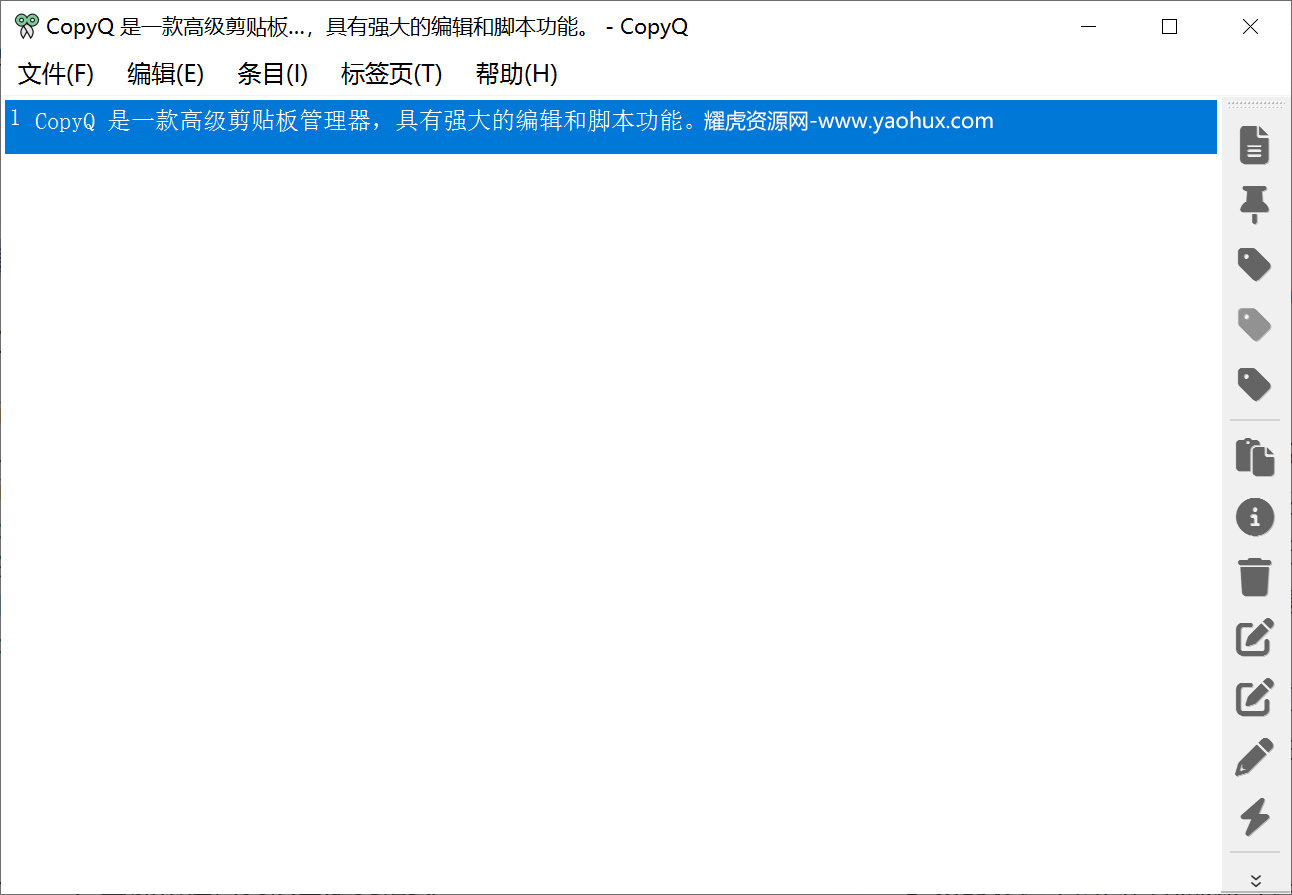Edit the selected item inline
The width and height of the screenshot is (1292, 895).
click(x=1255, y=637)
